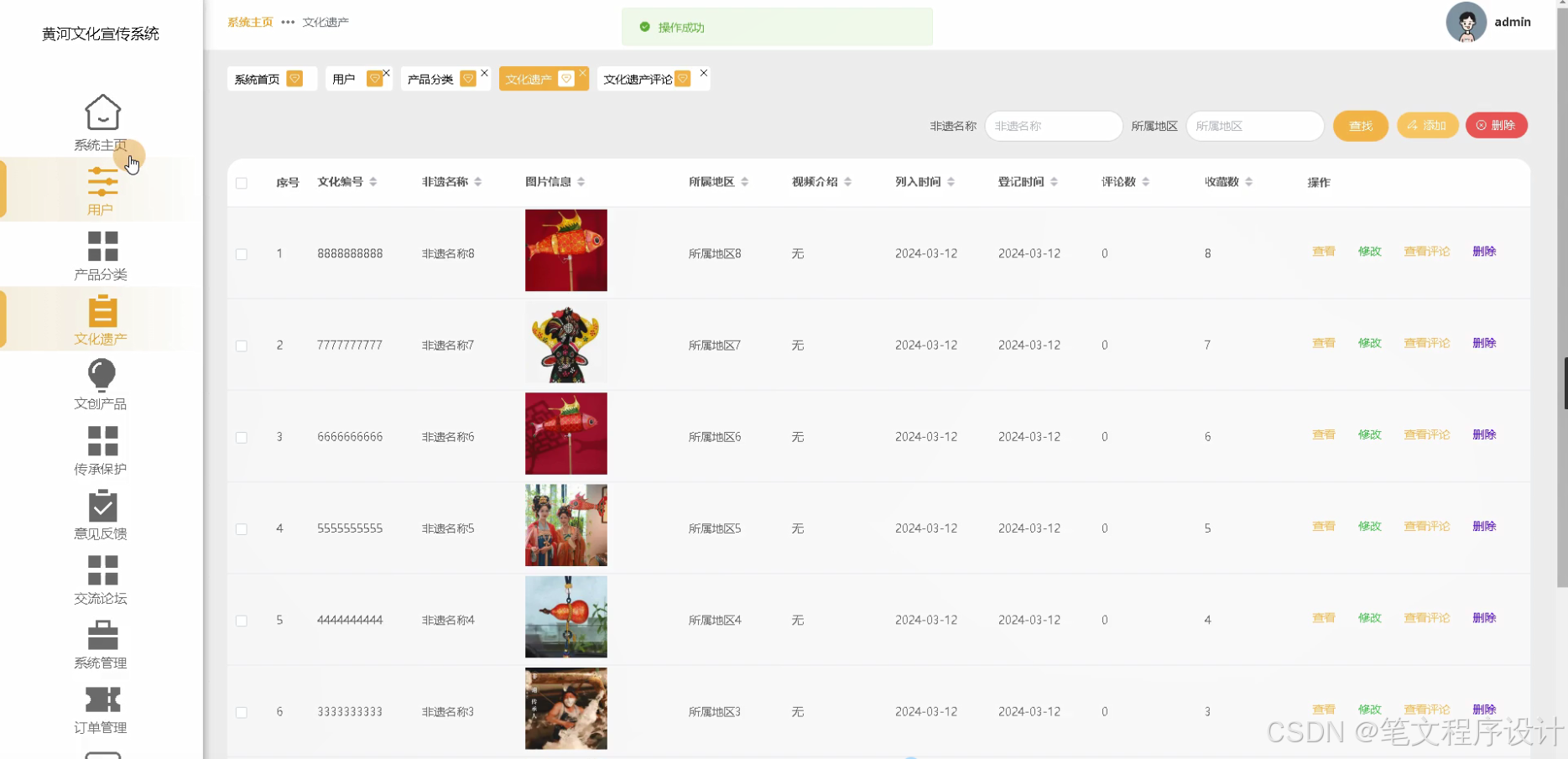The width and height of the screenshot is (1568, 759).
Task: Click breadcrumb ellipsis dots icon
Action: pos(288,23)
